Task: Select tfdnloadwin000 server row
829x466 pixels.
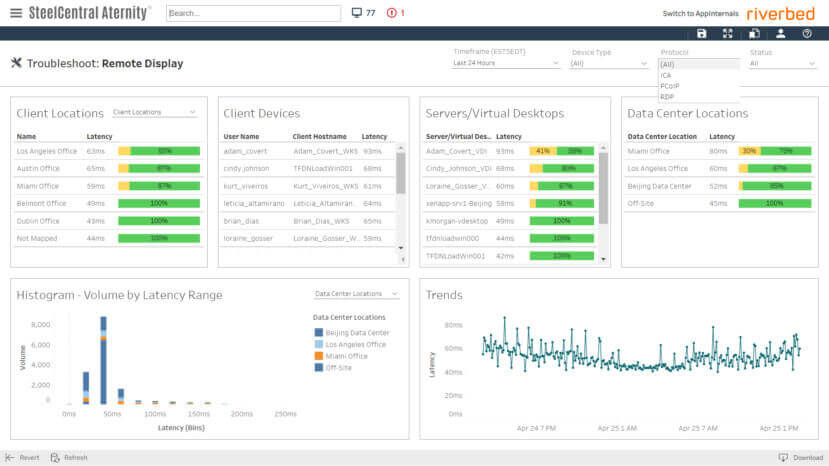Action: 510,239
